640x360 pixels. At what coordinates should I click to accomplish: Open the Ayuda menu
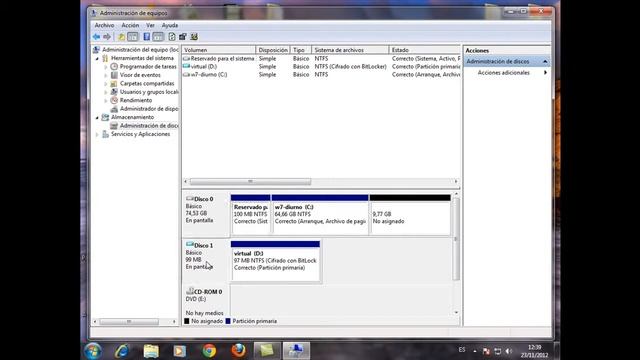tap(169, 25)
